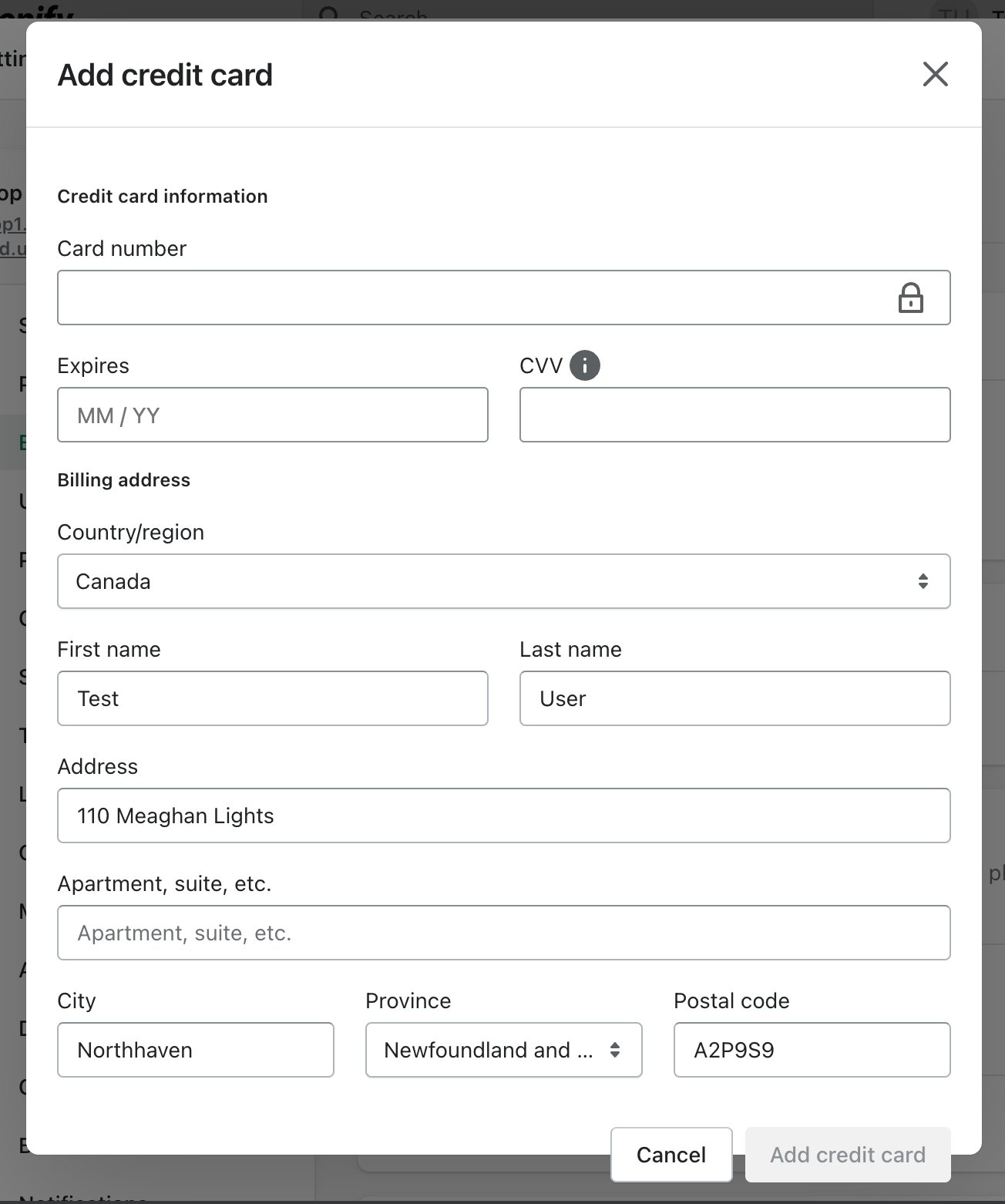Viewport: 1005px width, 1204px height.
Task: Click the Add credit card button
Action: [847, 1155]
